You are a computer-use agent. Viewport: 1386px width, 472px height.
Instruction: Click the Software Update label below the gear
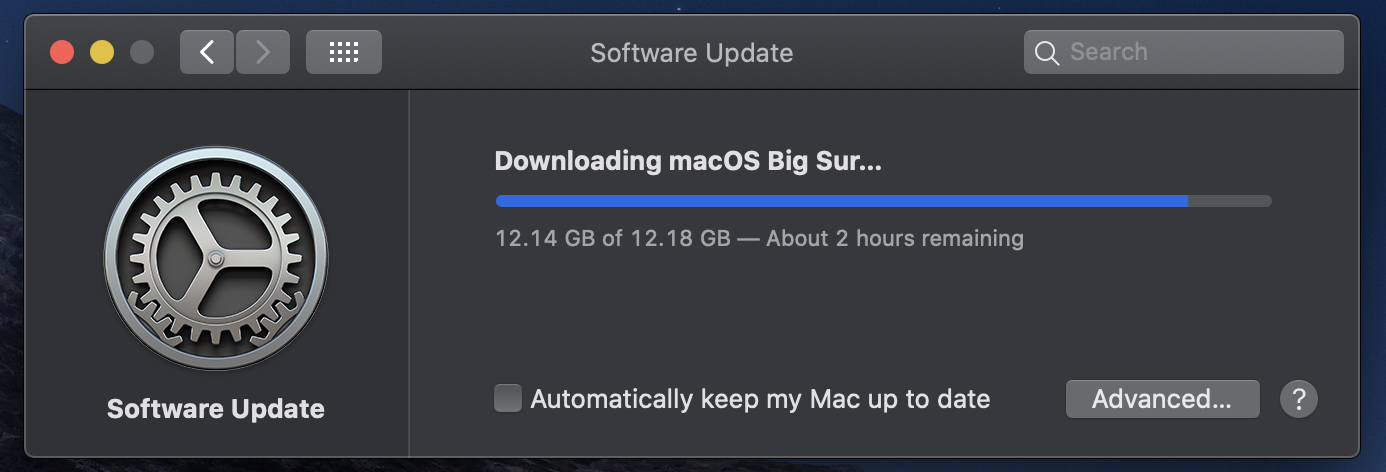(216, 408)
